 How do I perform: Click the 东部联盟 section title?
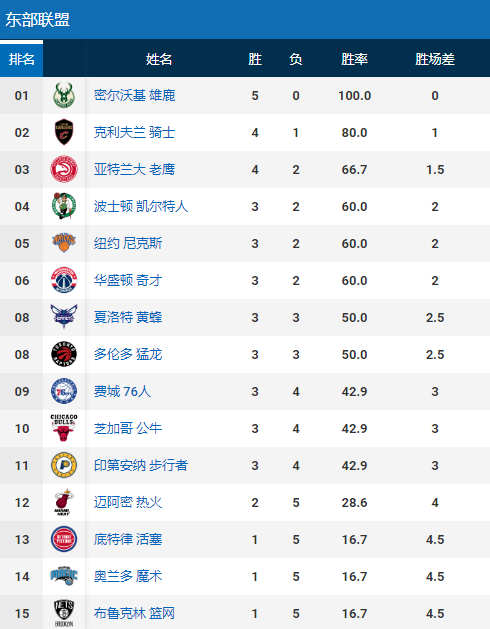(37, 20)
